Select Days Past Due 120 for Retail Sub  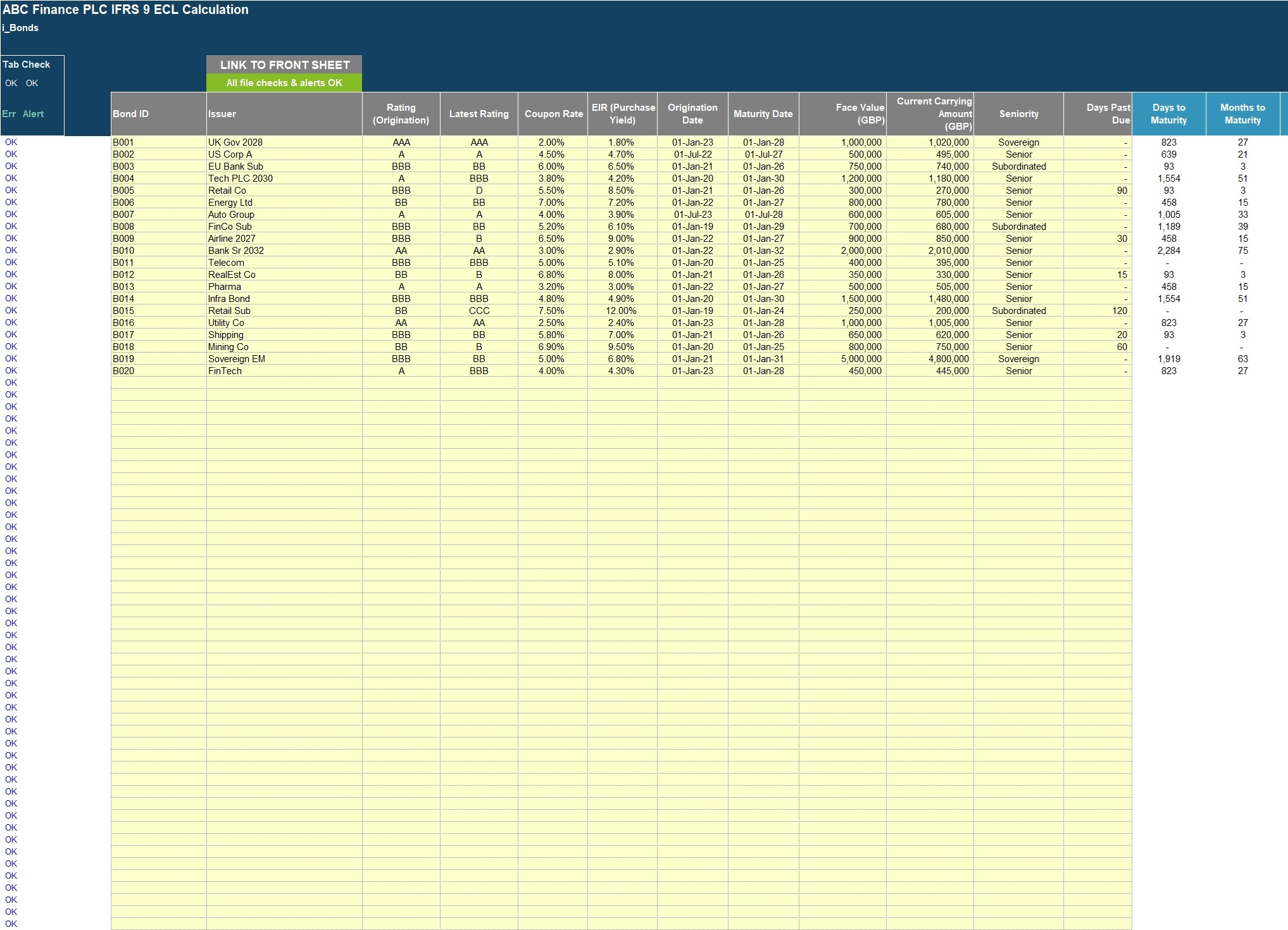[1120, 310]
